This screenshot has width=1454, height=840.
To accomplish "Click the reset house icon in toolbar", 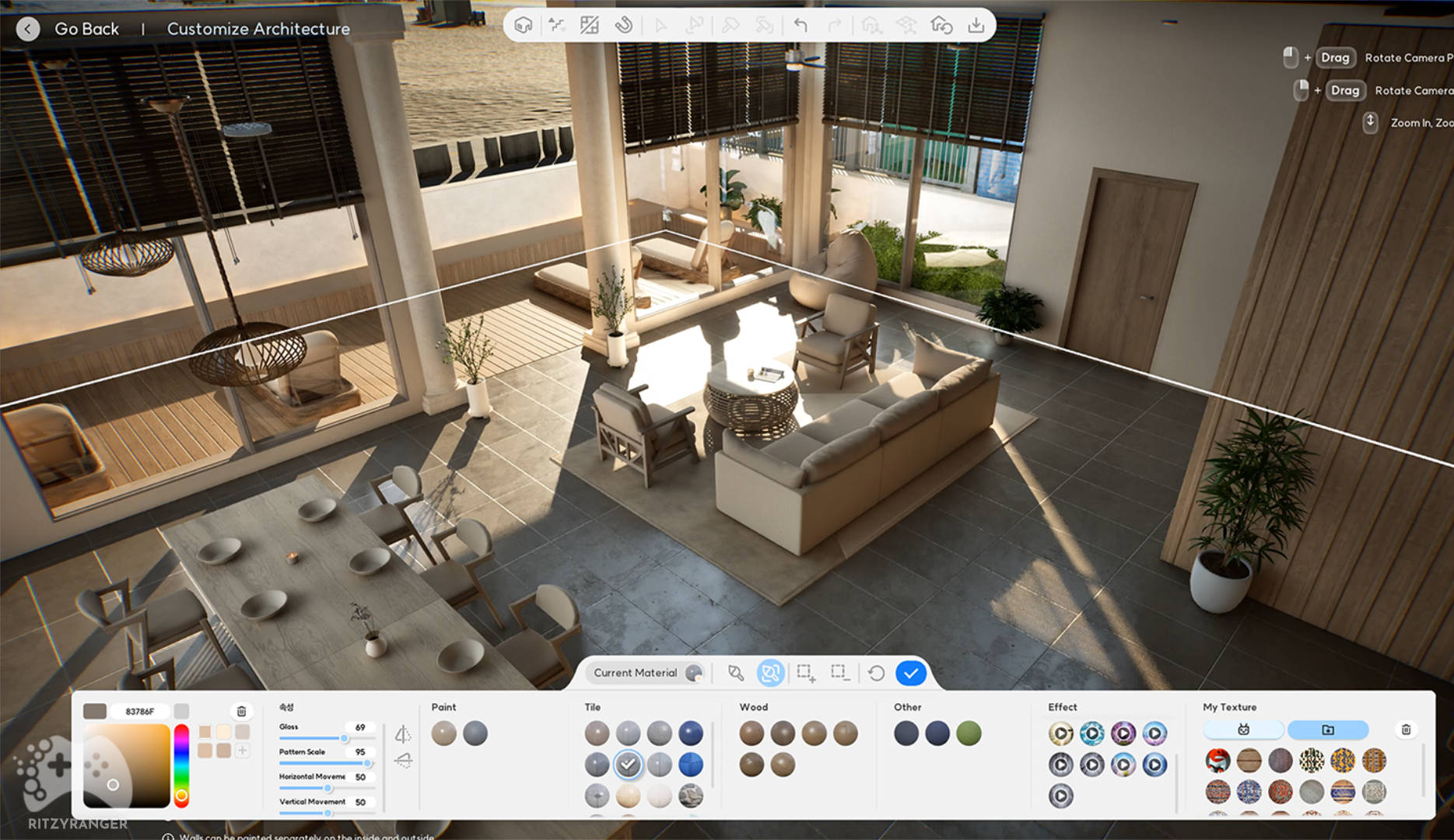I will (941, 26).
